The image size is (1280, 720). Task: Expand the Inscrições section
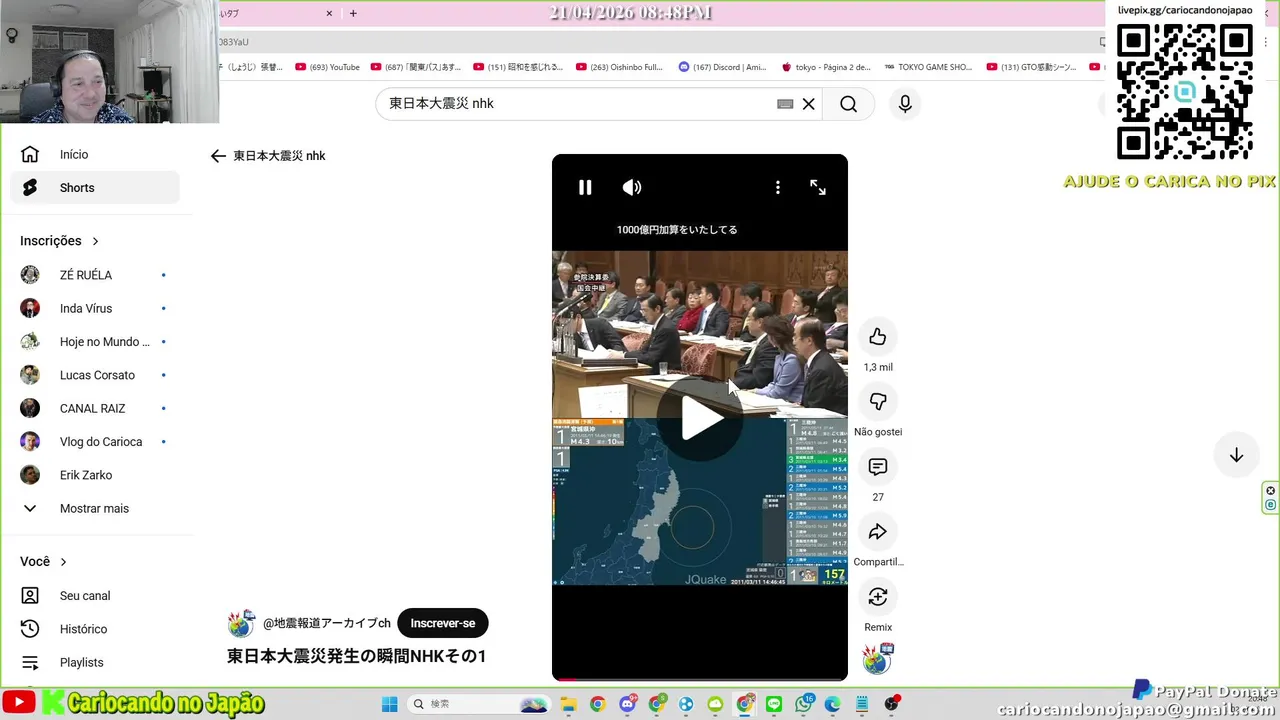click(60, 241)
